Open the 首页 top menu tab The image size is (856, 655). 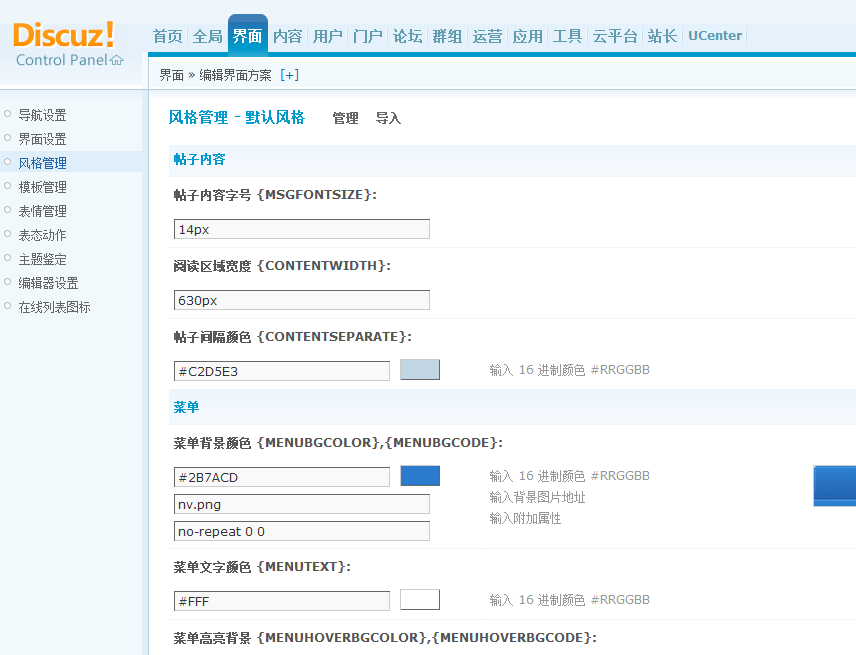click(x=167, y=36)
